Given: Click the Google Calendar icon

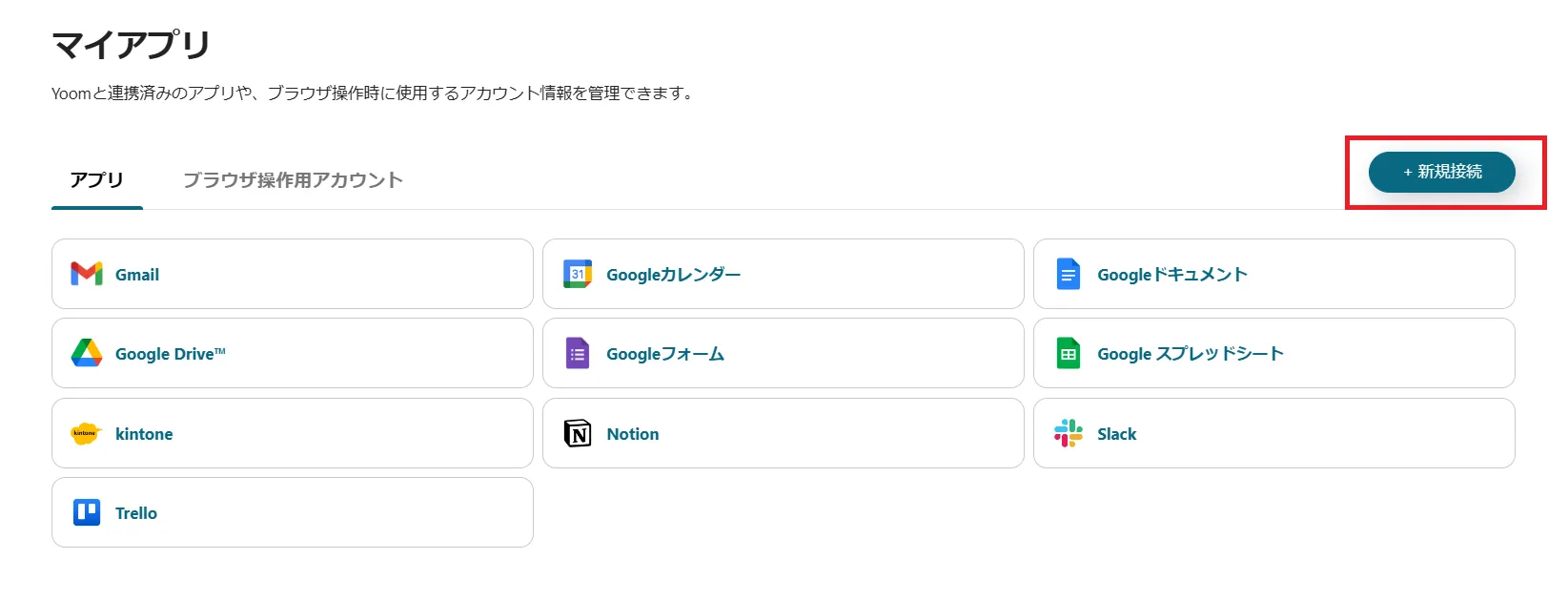Looking at the screenshot, I should pyautogui.click(x=578, y=275).
